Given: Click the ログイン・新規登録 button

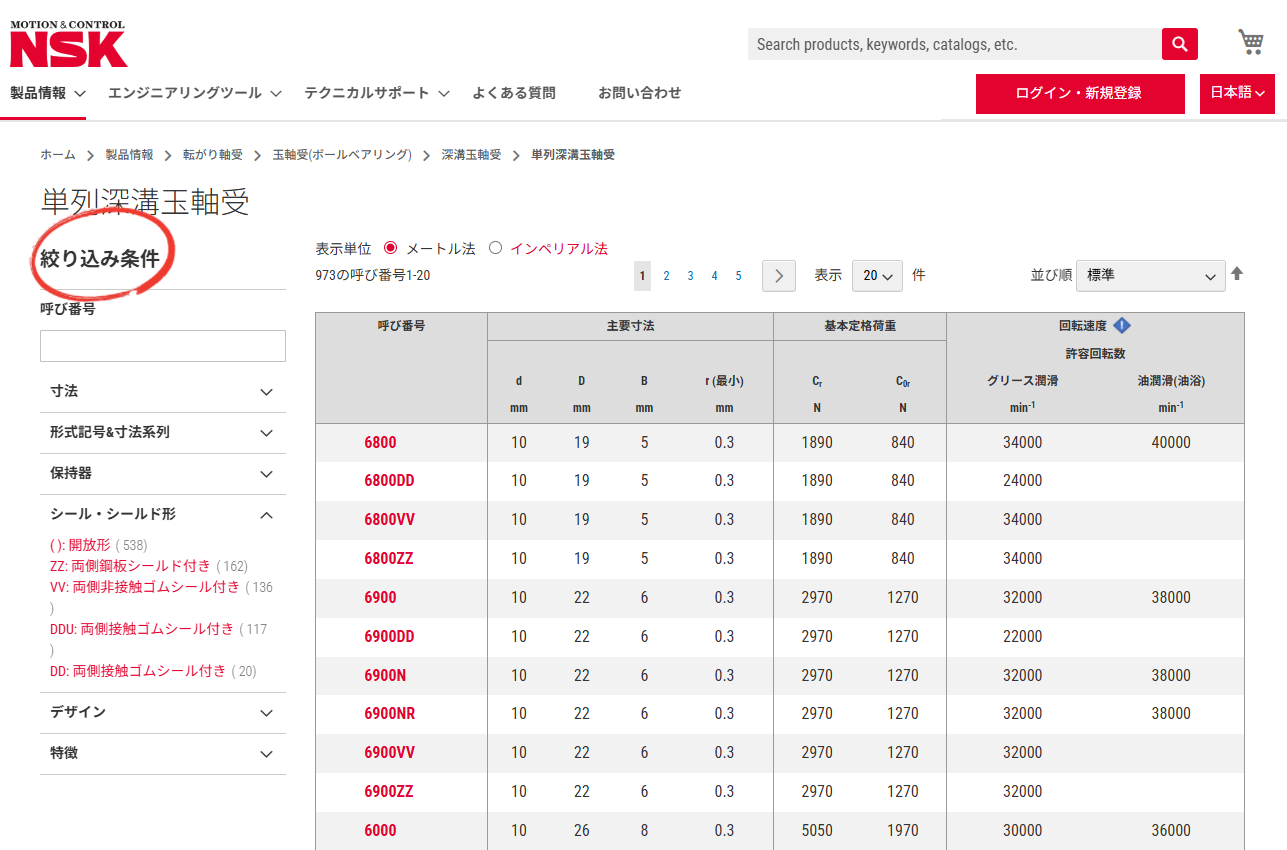Looking at the screenshot, I should pos(1080,93).
